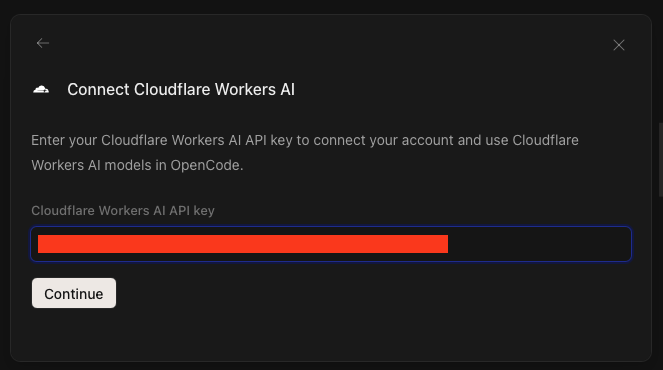Focus the Cloudflare Workers AI API key field
This screenshot has height=370, width=663.
click(331, 244)
